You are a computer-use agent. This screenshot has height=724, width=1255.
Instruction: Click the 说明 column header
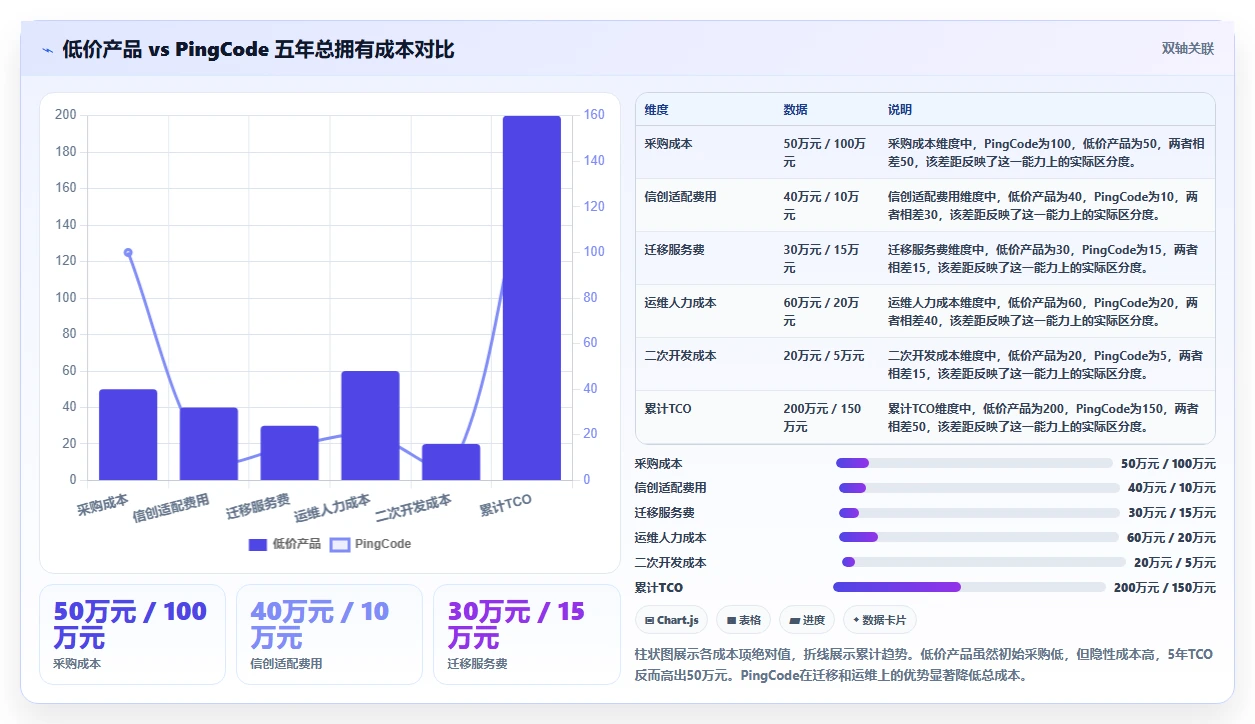(x=900, y=109)
